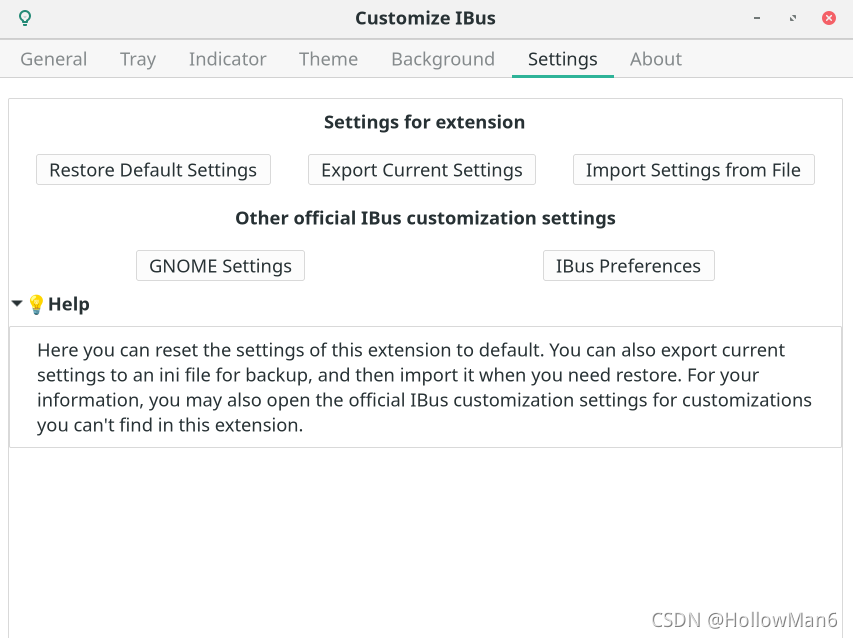
Task: Go to the Indicator tab
Action: point(227,59)
